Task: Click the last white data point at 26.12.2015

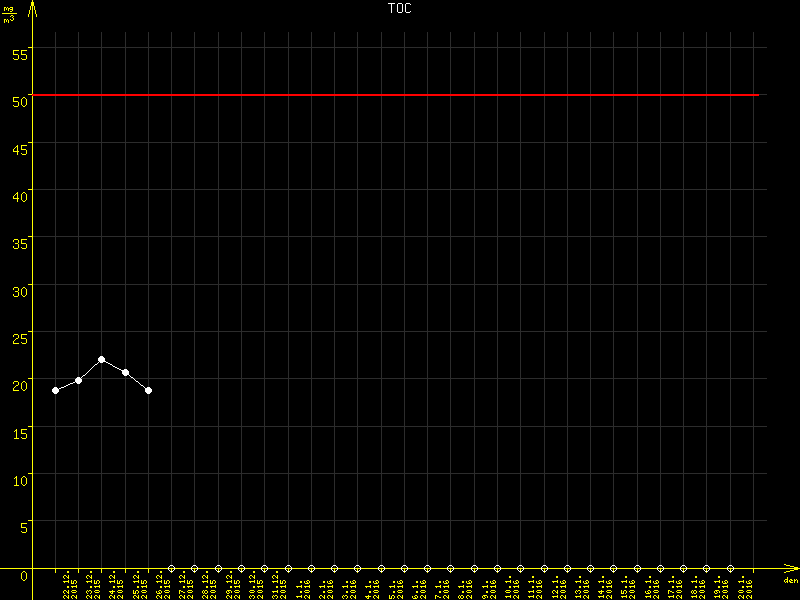Action: (x=148, y=390)
